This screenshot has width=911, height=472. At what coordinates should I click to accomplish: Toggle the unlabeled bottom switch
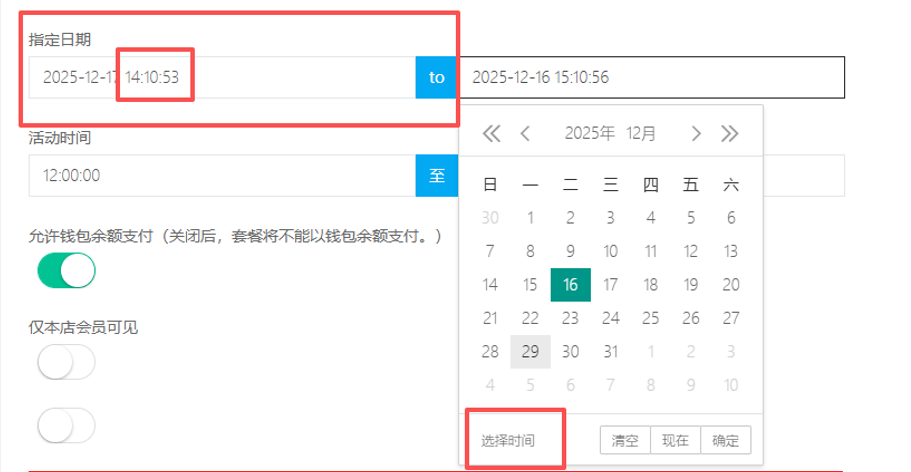[66, 425]
